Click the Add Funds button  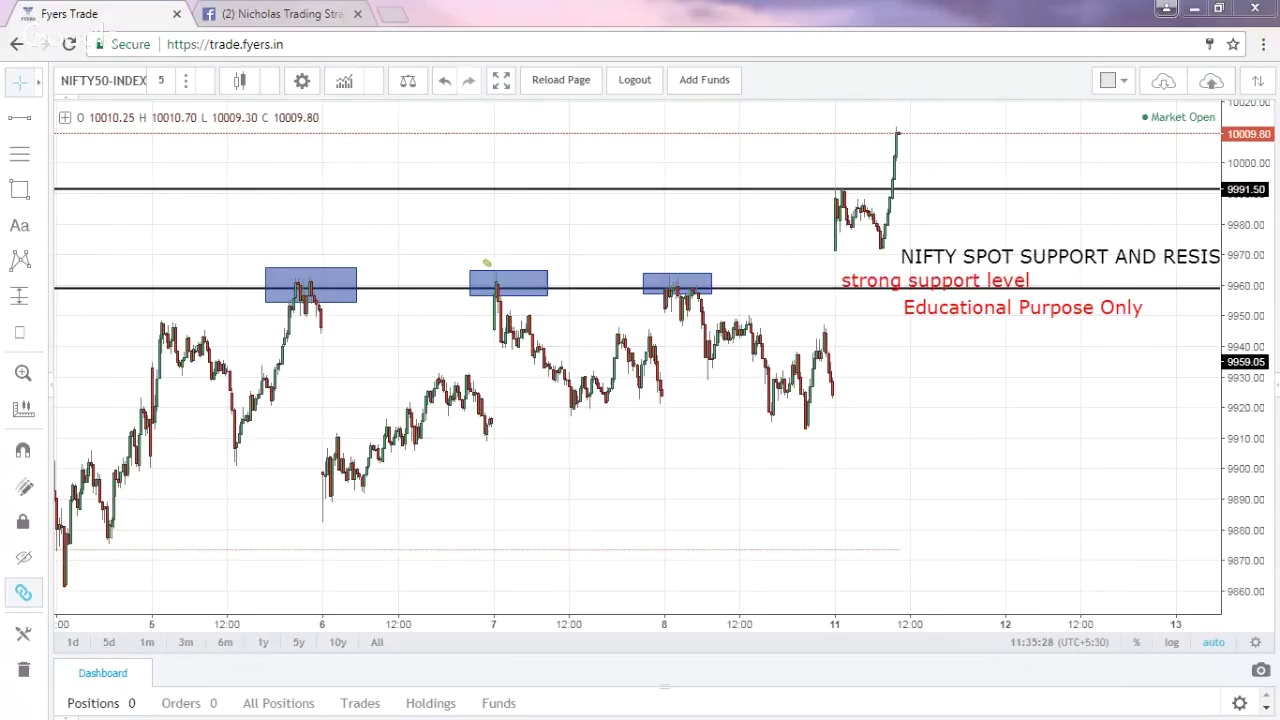[x=705, y=80]
